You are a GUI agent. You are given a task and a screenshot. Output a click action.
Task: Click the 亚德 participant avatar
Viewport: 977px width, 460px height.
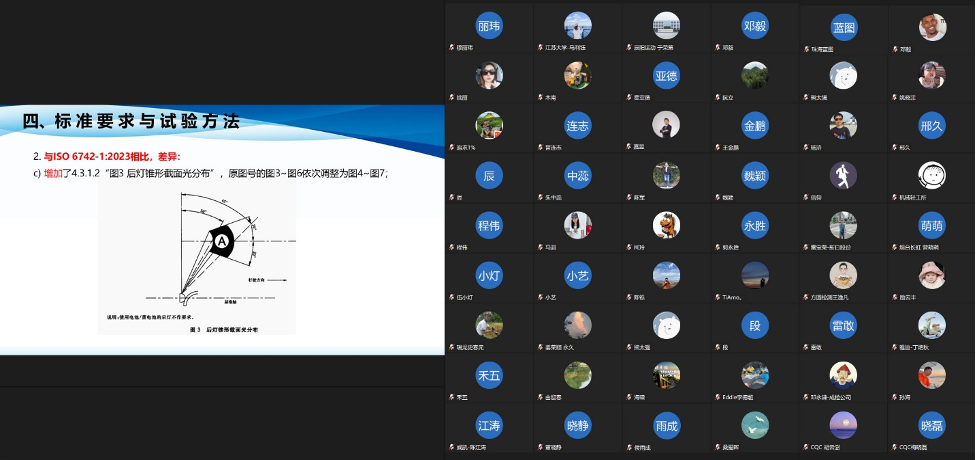[x=666, y=76]
